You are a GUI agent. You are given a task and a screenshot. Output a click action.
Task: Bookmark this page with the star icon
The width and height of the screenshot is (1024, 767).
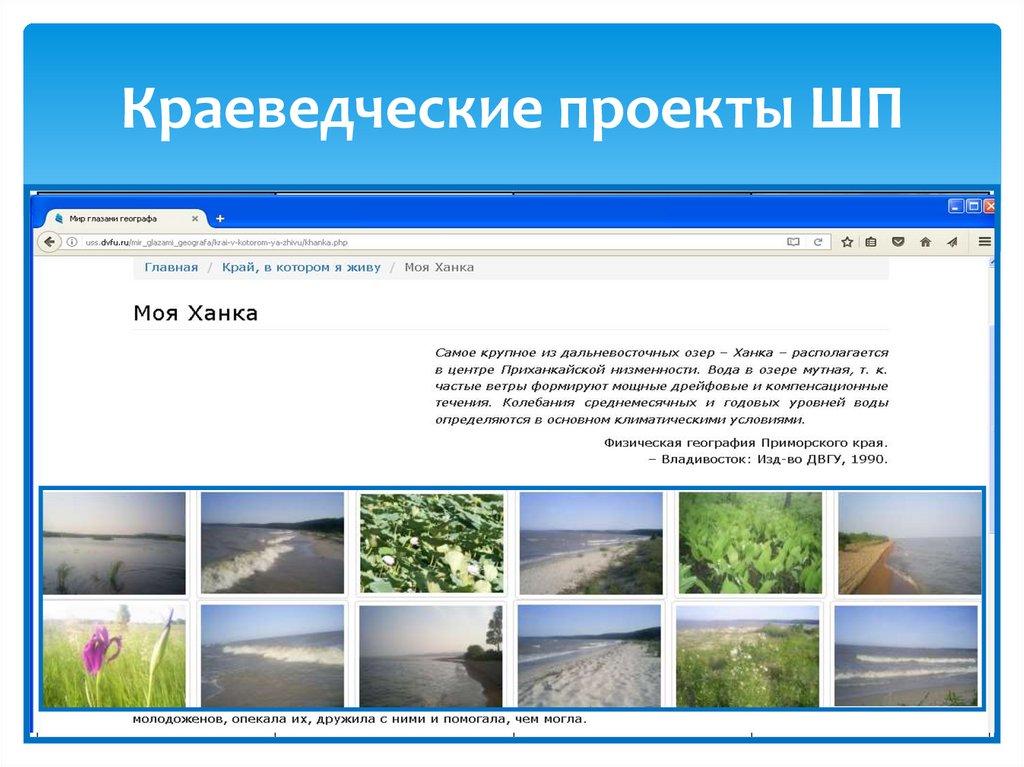(847, 242)
